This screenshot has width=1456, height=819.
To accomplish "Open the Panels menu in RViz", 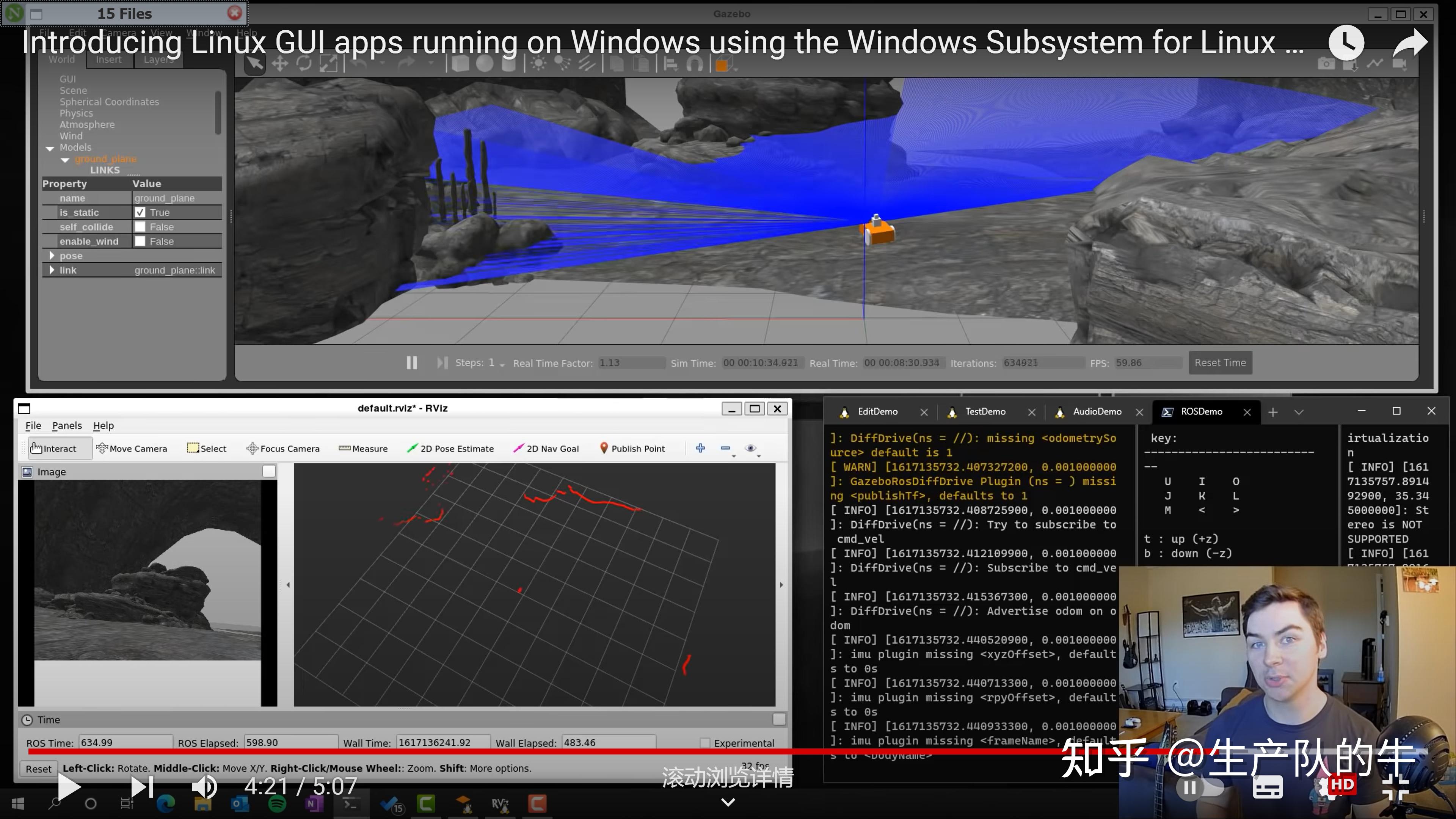I will point(67,425).
